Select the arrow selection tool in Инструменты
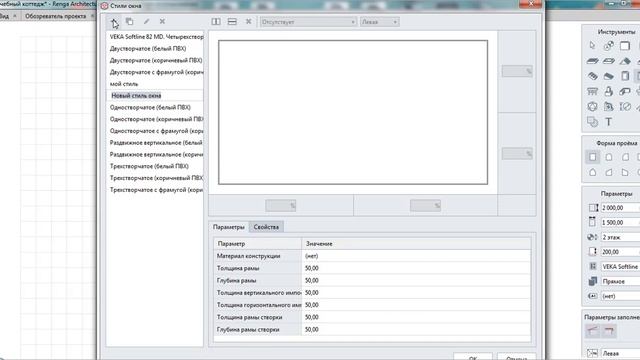The image size is (640, 360). [x=593, y=46]
